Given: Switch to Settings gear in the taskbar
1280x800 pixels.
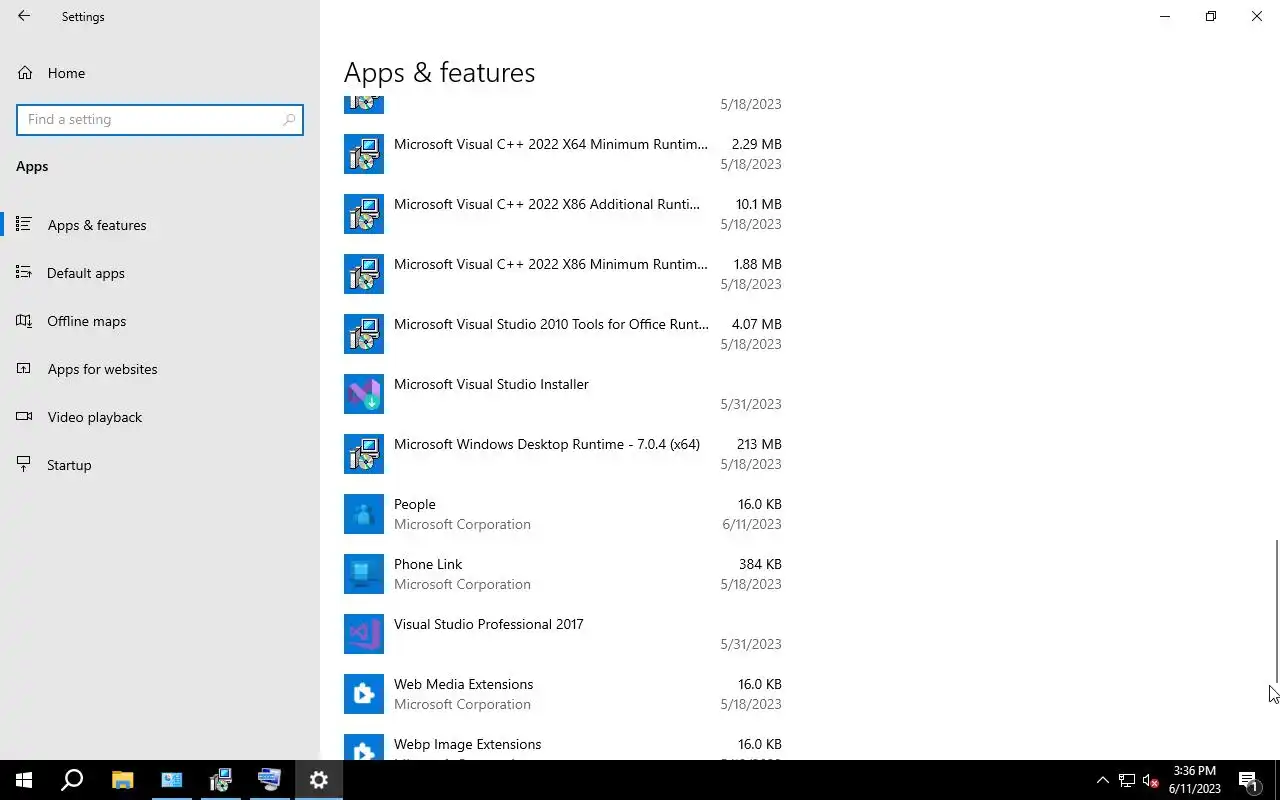Looking at the screenshot, I should point(319,780).
